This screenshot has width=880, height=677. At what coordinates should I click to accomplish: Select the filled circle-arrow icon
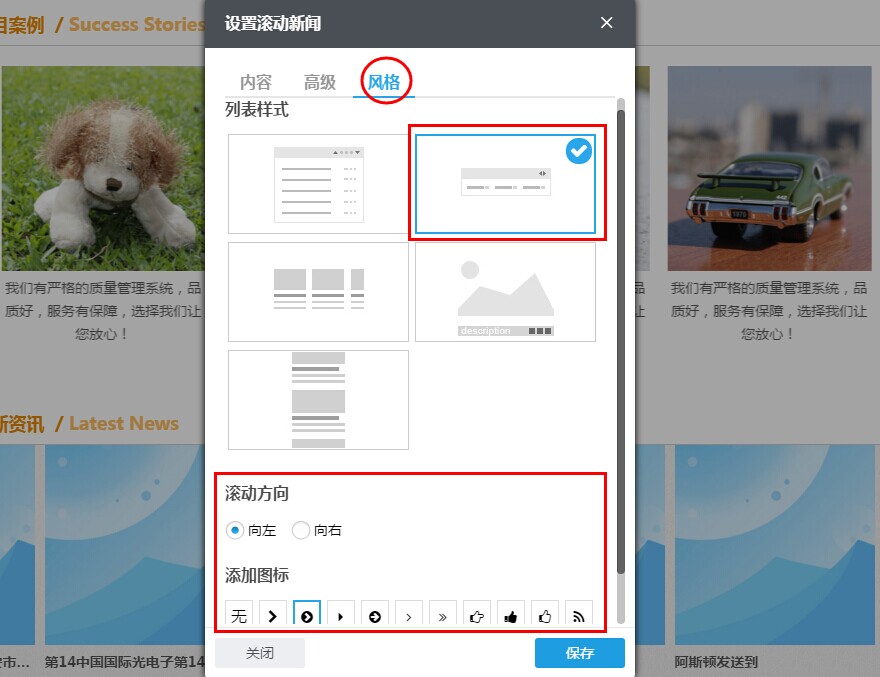pyautogui.click(x=375, y=615)
